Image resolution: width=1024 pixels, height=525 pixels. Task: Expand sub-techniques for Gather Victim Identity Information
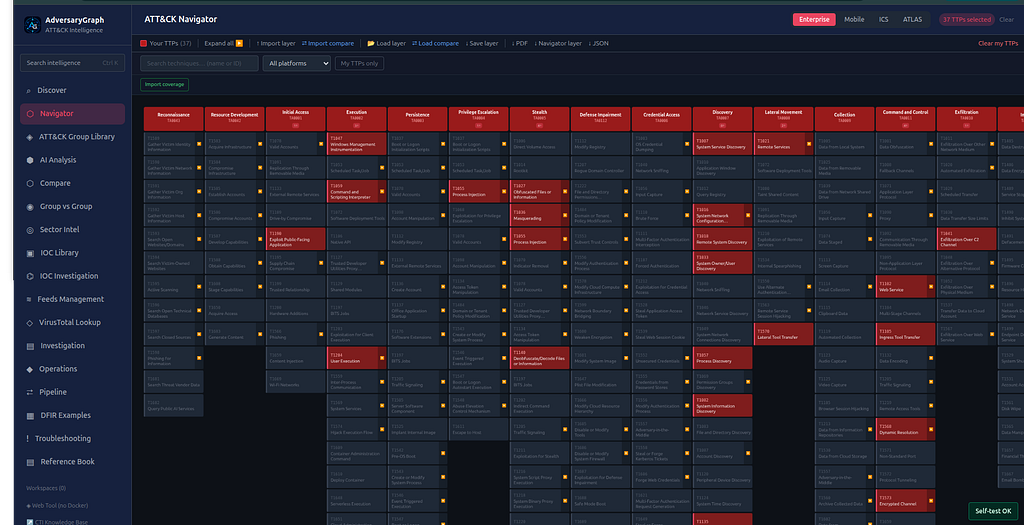(x=199, y=144)
